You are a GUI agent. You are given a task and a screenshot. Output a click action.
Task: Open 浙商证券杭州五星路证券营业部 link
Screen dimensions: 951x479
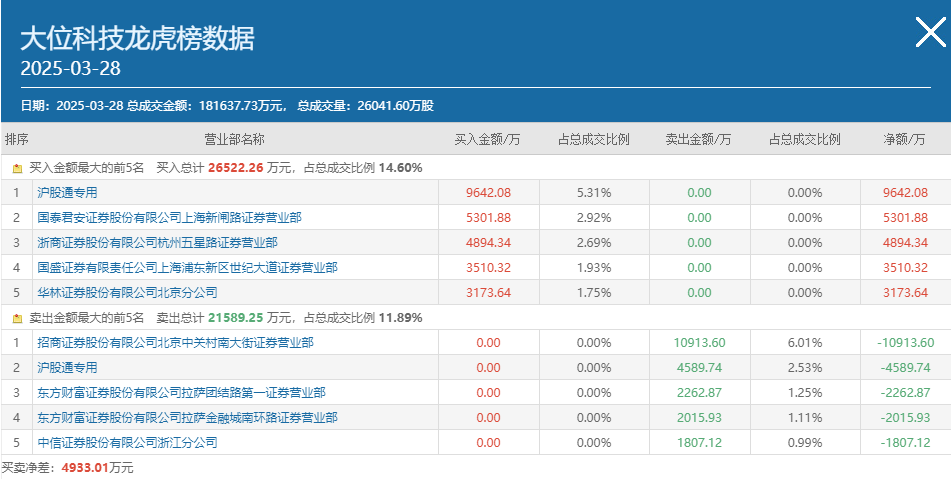(x=157, y=243)
